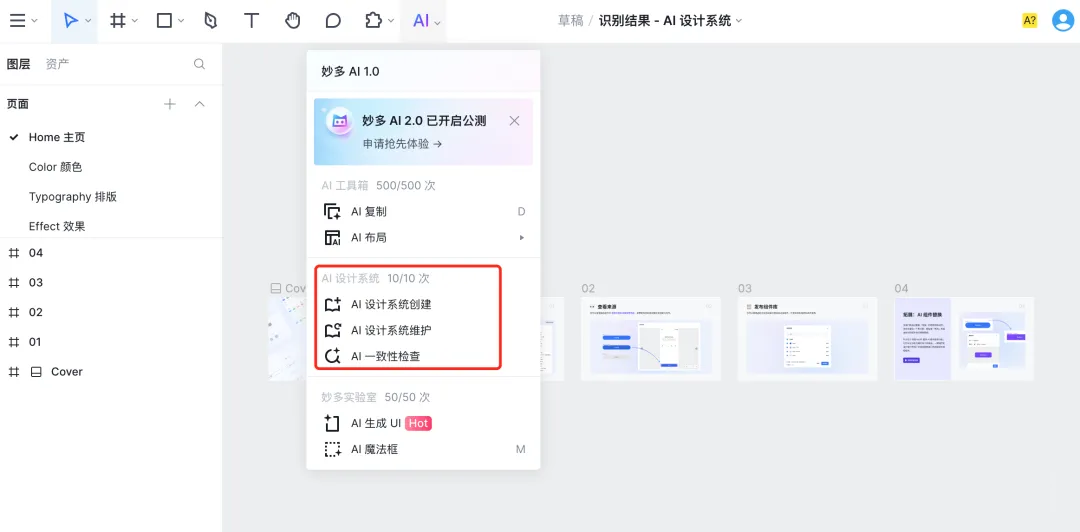Image resolution: width=1080 pixels, height=532 pixels.
Task: Click the 申请抢先体验 link
Action: 402,144
